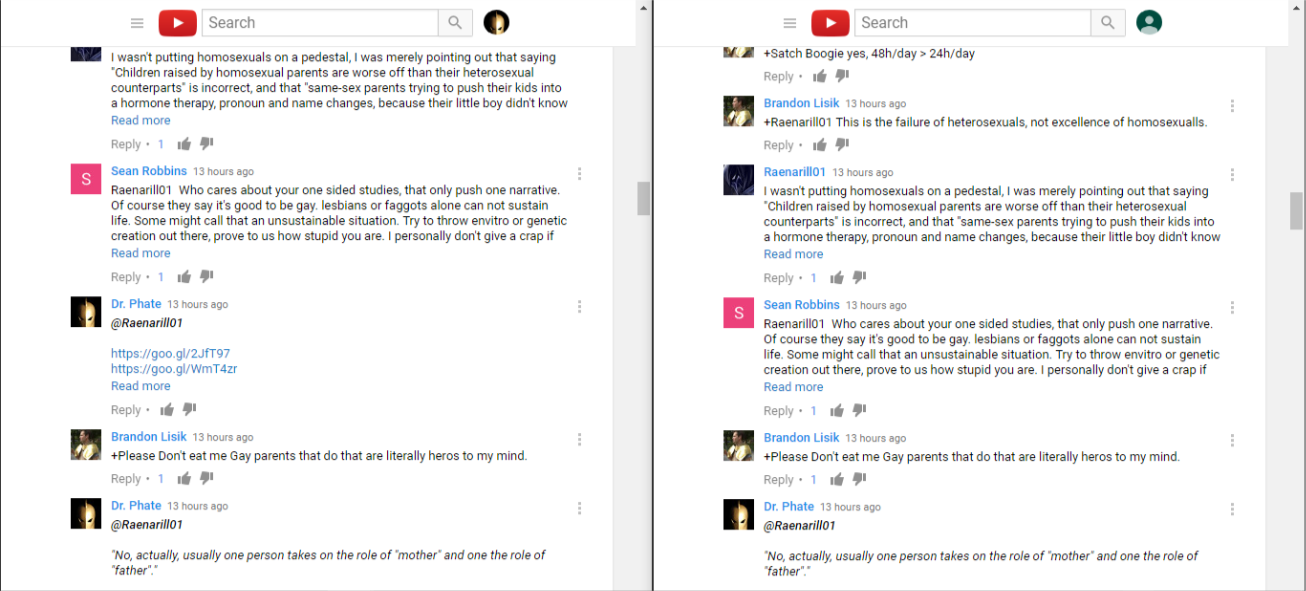Open the goo.gl/WmT4zr link in left window
Screen dimensions: 1306x591
point(174,369)
